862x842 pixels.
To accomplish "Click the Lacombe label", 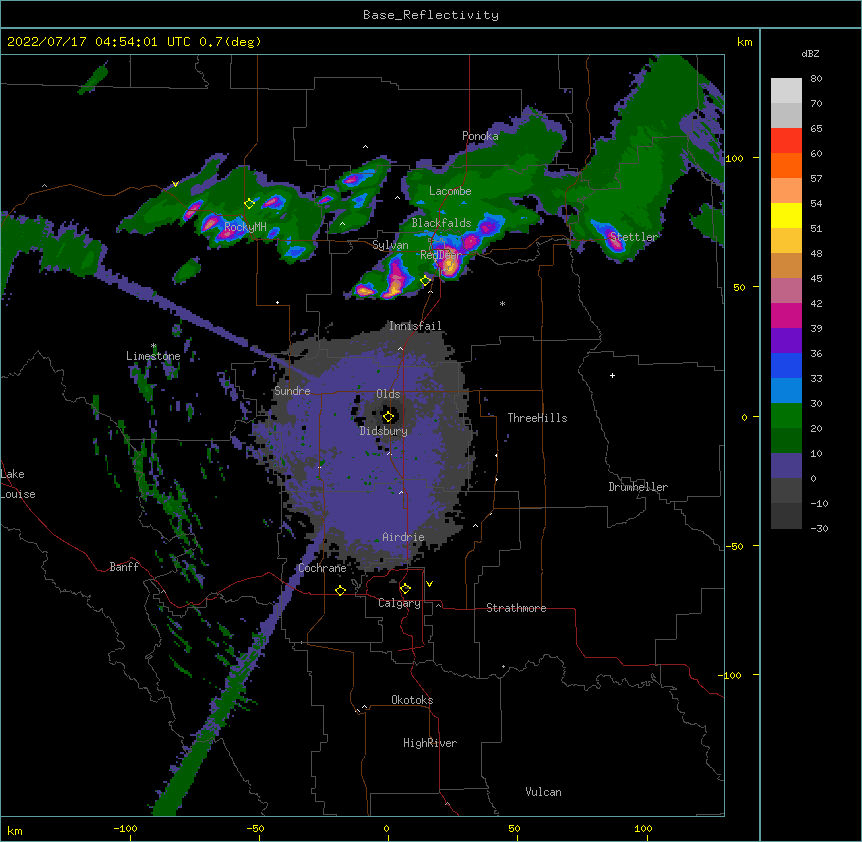I will (450, 191).
